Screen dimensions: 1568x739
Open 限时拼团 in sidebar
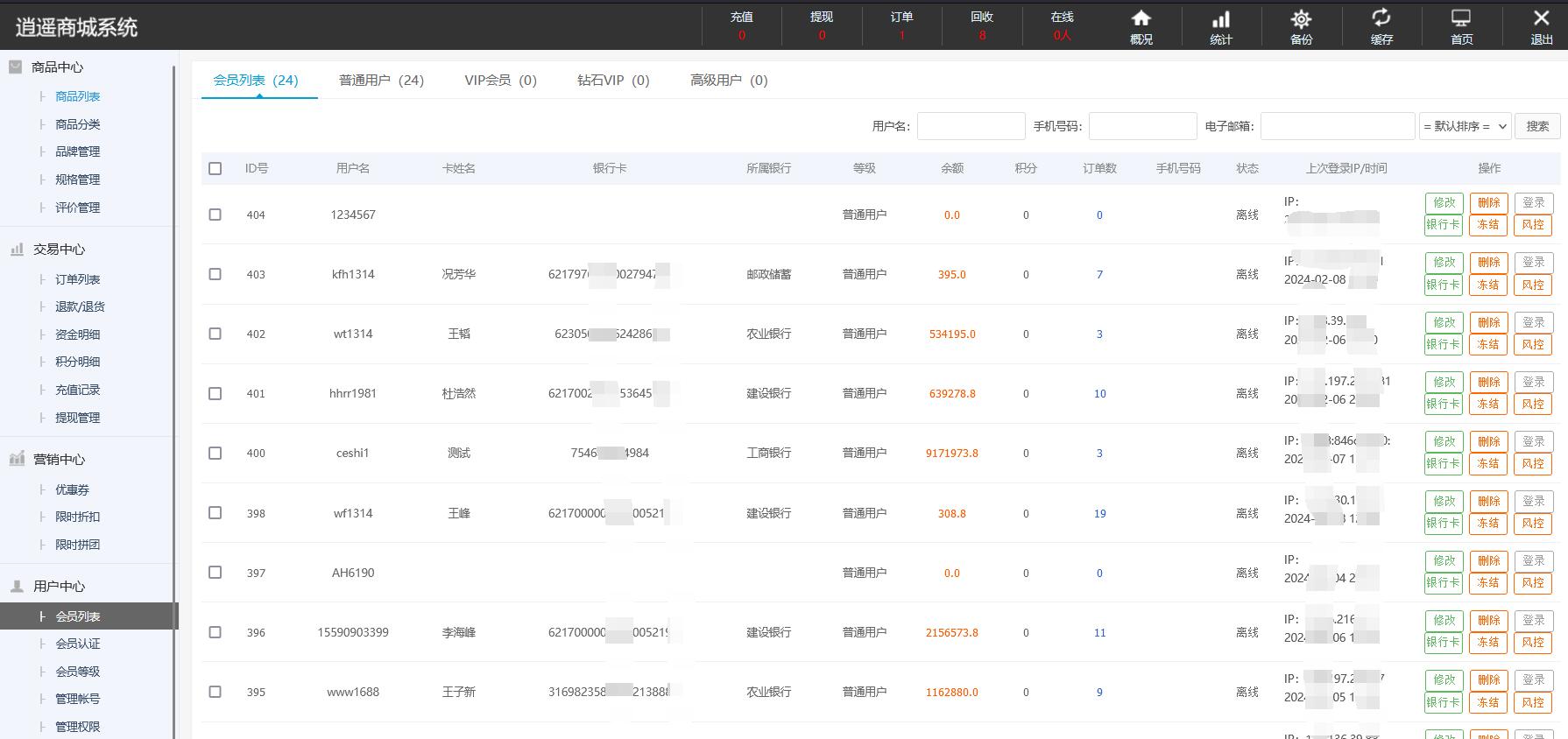78,545
